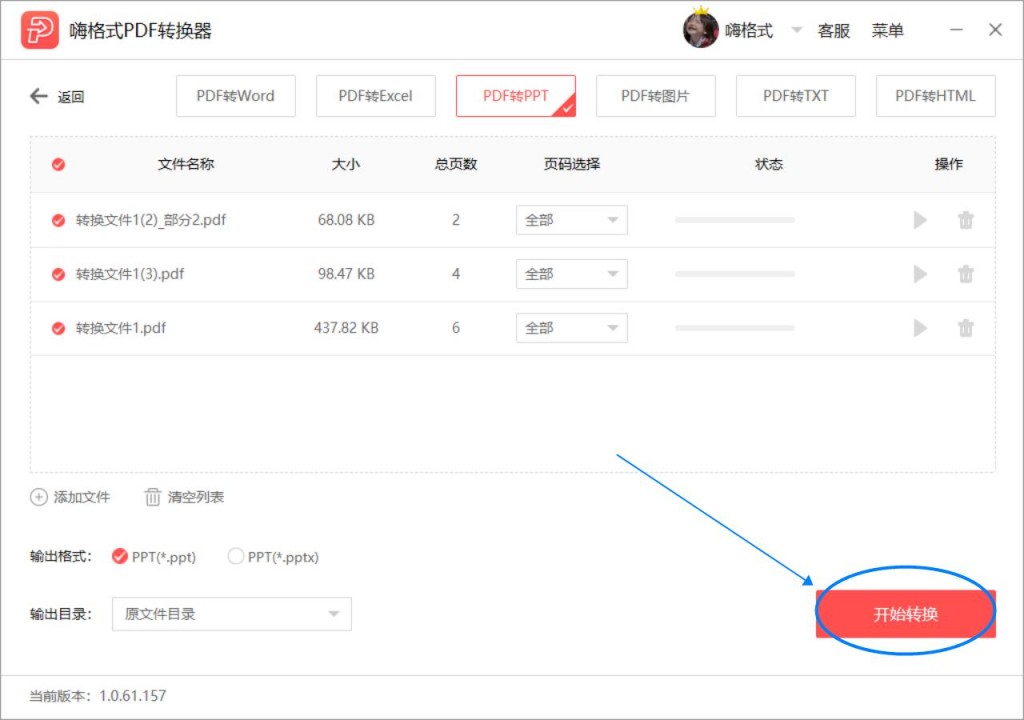
Task: Click size value 98.47 KB
Action: click(x=346, y=274)
